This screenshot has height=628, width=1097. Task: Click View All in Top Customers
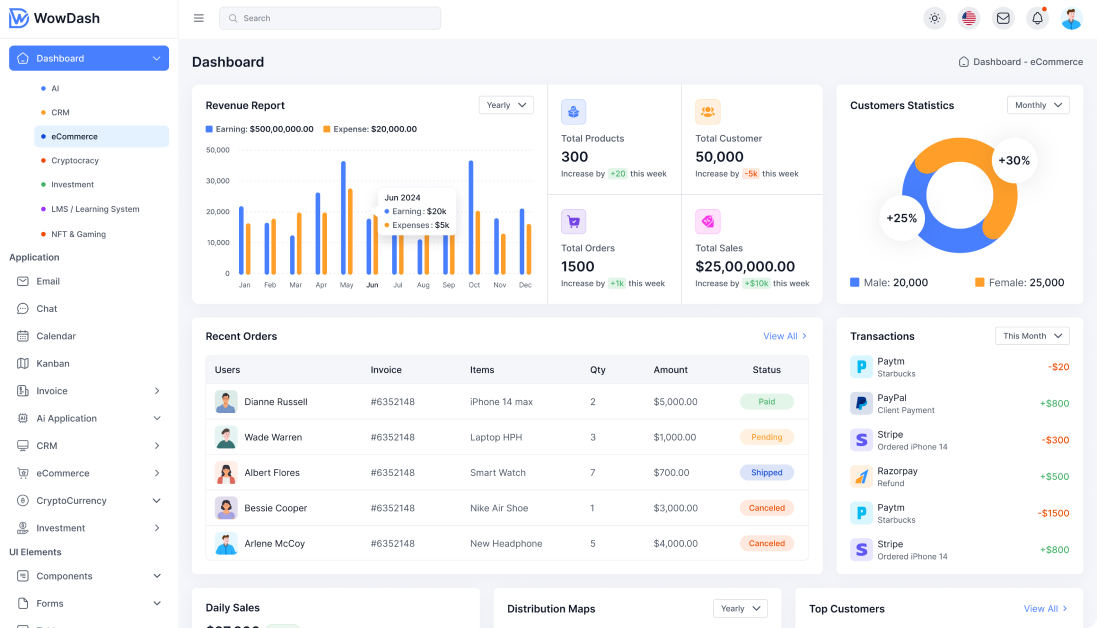1045,608
